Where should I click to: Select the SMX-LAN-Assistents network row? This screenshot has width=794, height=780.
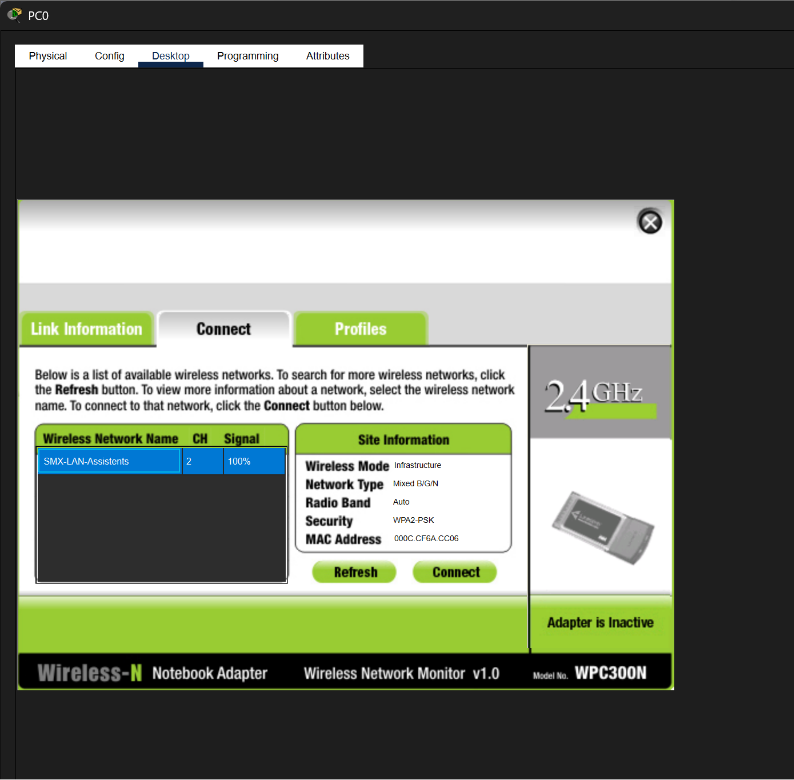162,461
